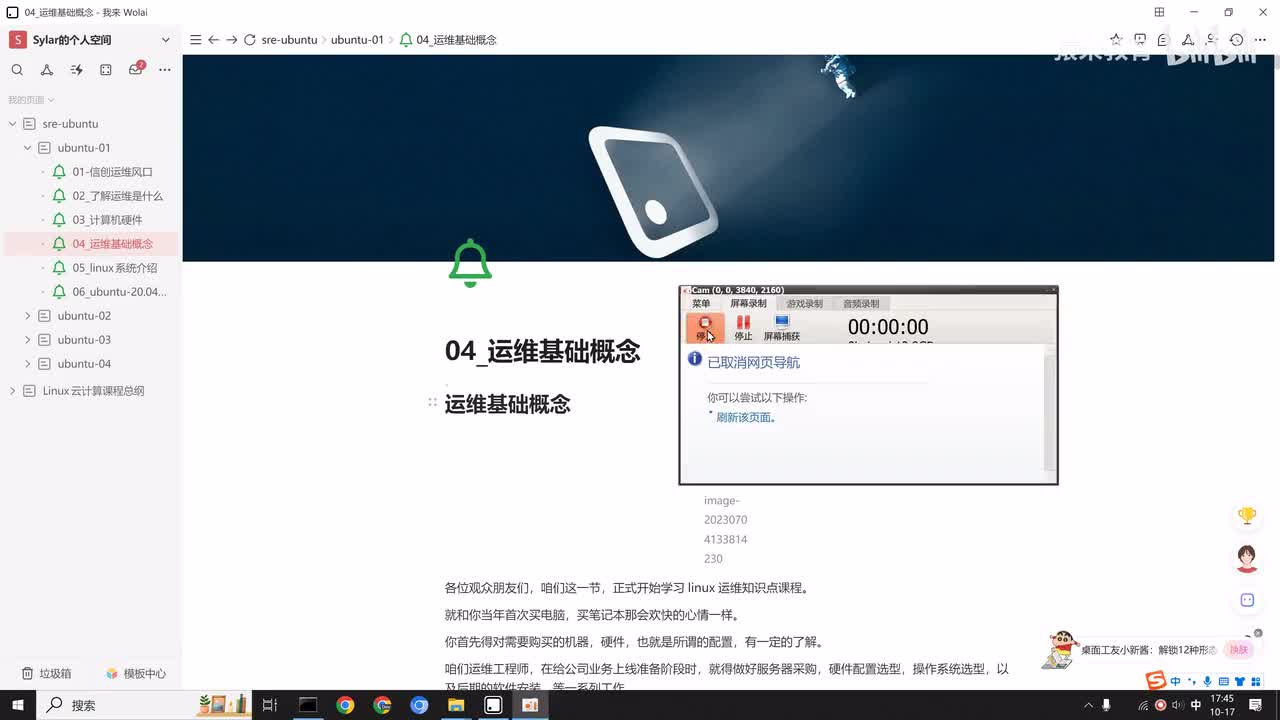1280x720 pixels.
Task: Click the volume icon in system tray
Action: 1178,705
